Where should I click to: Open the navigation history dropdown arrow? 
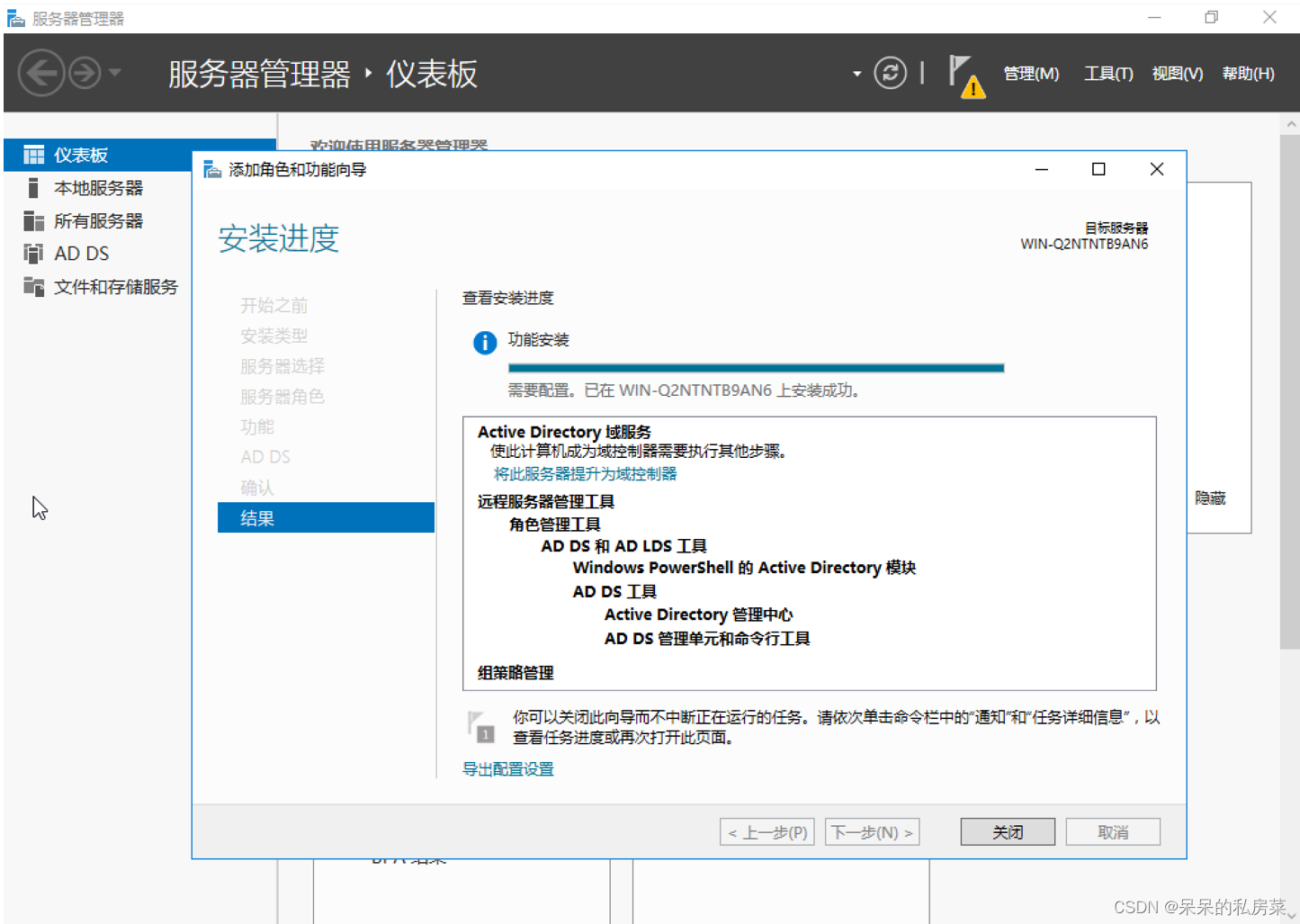point(115,73)
